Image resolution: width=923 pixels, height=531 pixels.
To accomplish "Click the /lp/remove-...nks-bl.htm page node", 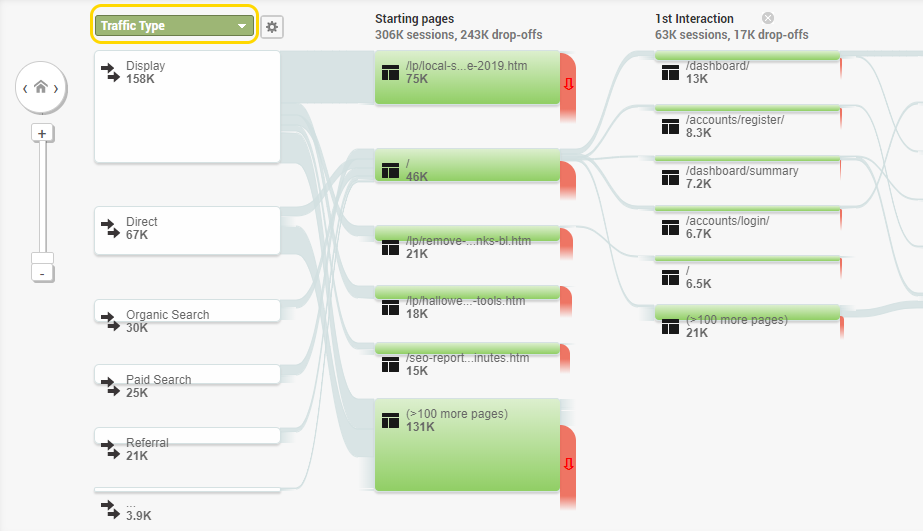I will [467, 234].
